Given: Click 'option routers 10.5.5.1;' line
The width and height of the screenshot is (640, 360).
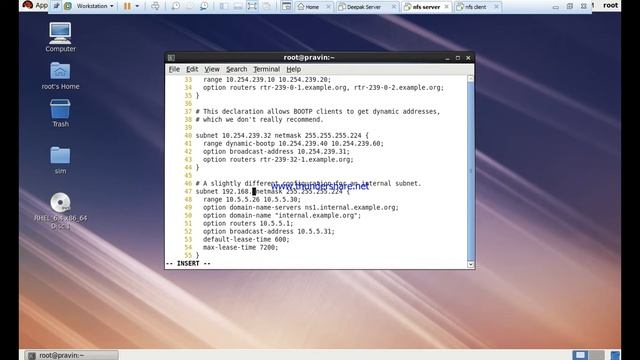Looking at the screenshot, I should point(248,224).
